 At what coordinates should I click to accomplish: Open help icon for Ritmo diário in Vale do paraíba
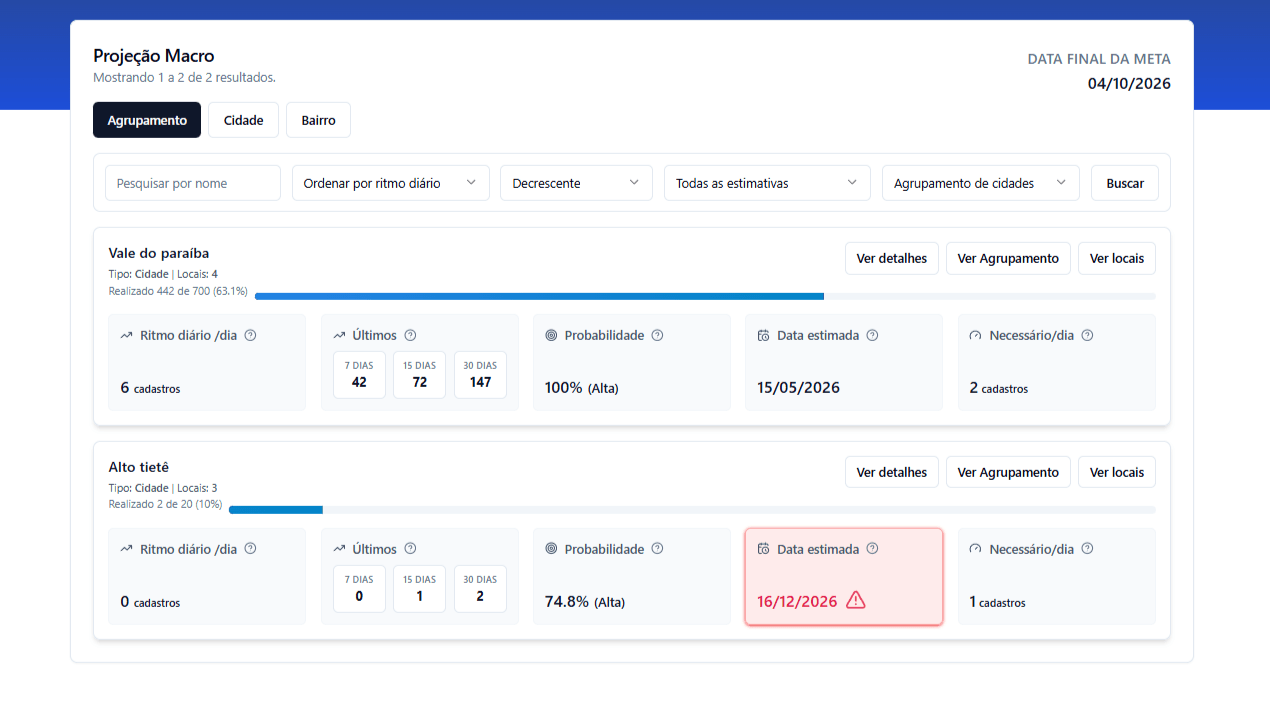250,335
